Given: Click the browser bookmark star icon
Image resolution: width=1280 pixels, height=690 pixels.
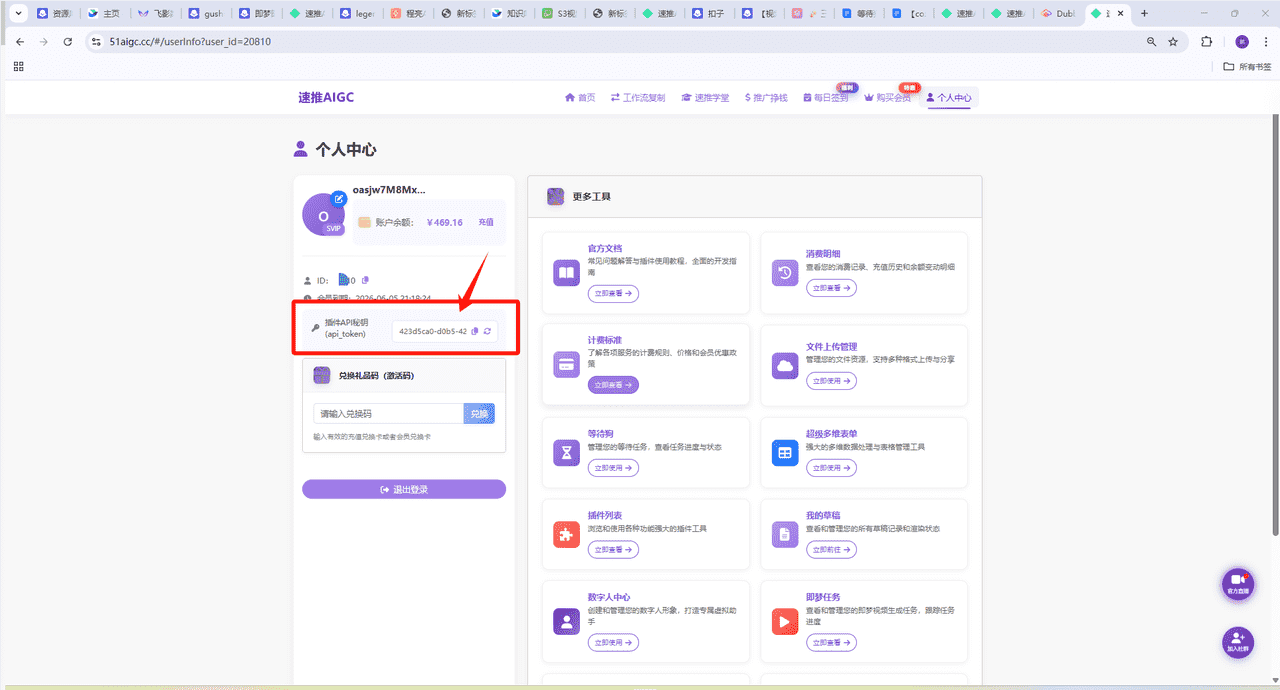Looking at the screenshot, I should (1173, 43).
